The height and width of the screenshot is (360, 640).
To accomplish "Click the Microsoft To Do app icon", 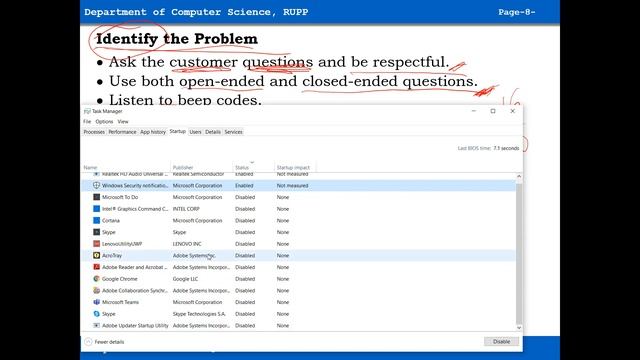I will click(96, 197).
